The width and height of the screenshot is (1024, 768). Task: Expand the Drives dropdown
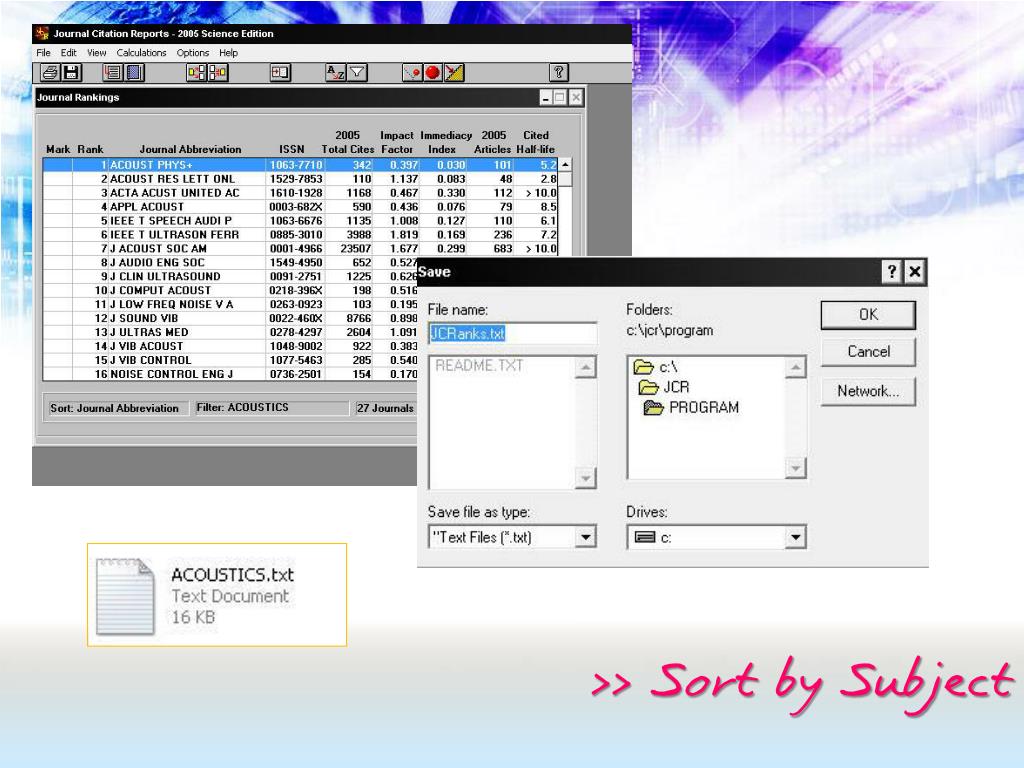tap(795, 537)
